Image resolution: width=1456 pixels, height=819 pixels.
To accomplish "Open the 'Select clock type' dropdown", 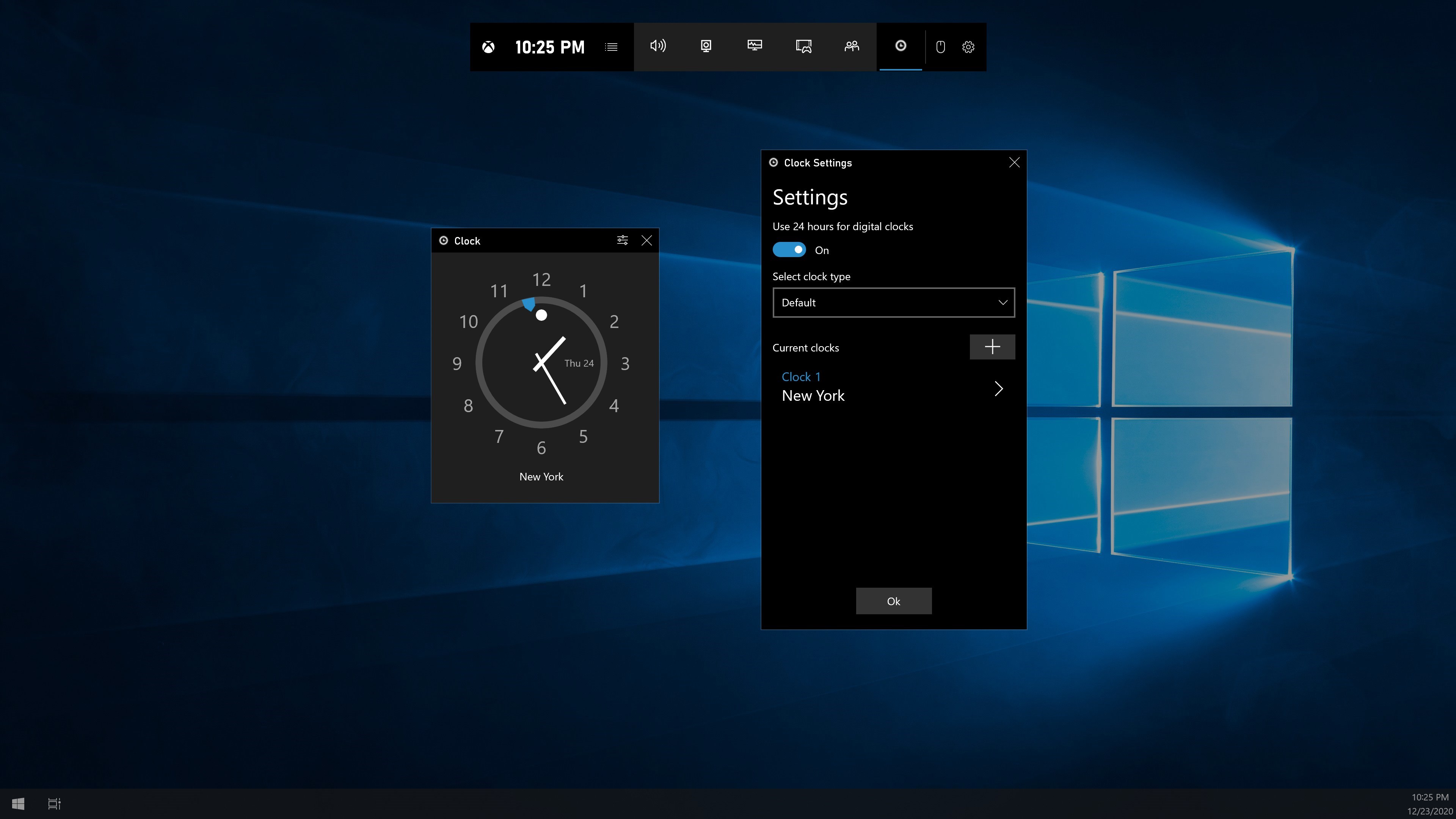I will pos(893,303).
